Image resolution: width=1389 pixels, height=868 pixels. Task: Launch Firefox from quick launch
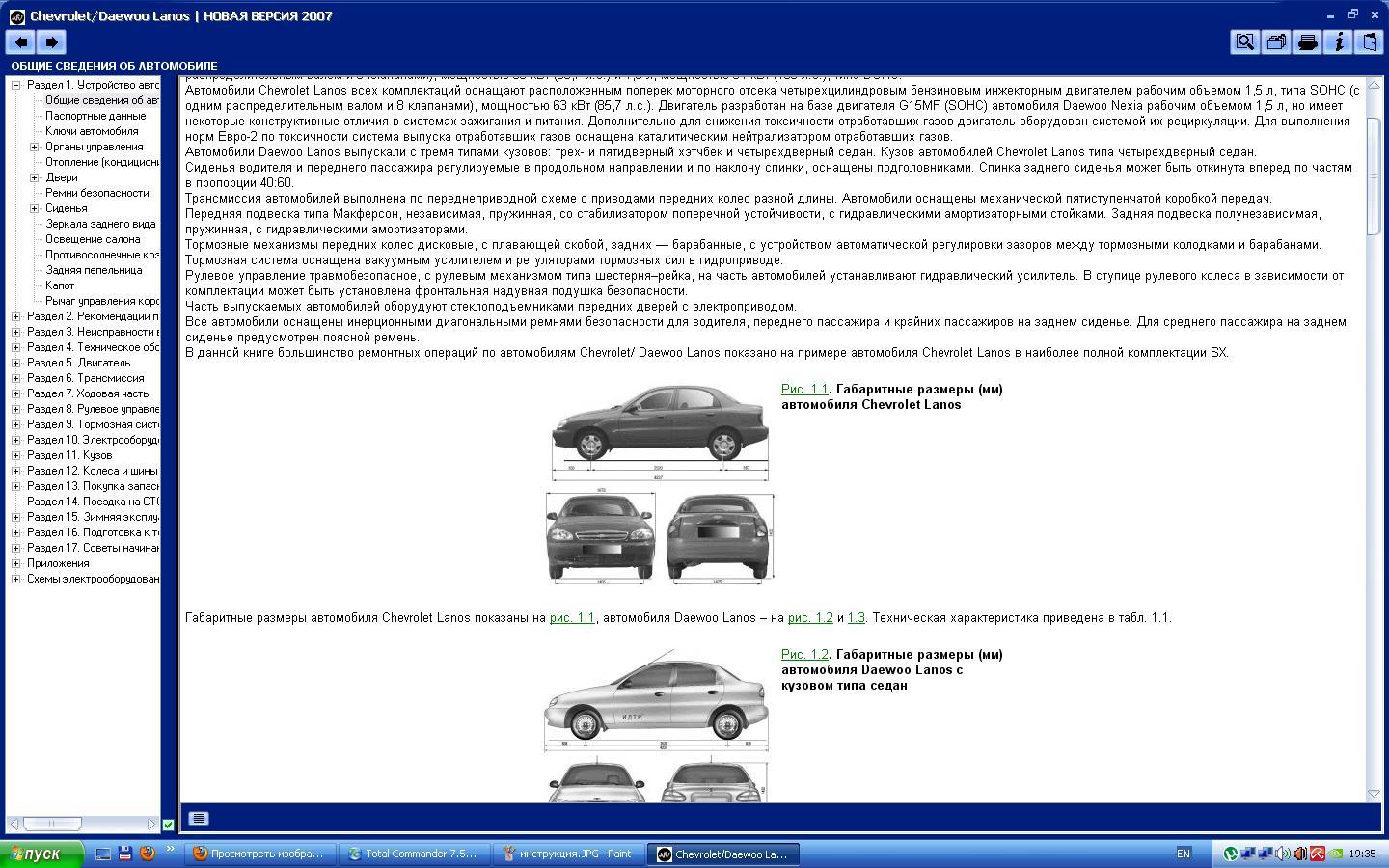tap(147, 854)
